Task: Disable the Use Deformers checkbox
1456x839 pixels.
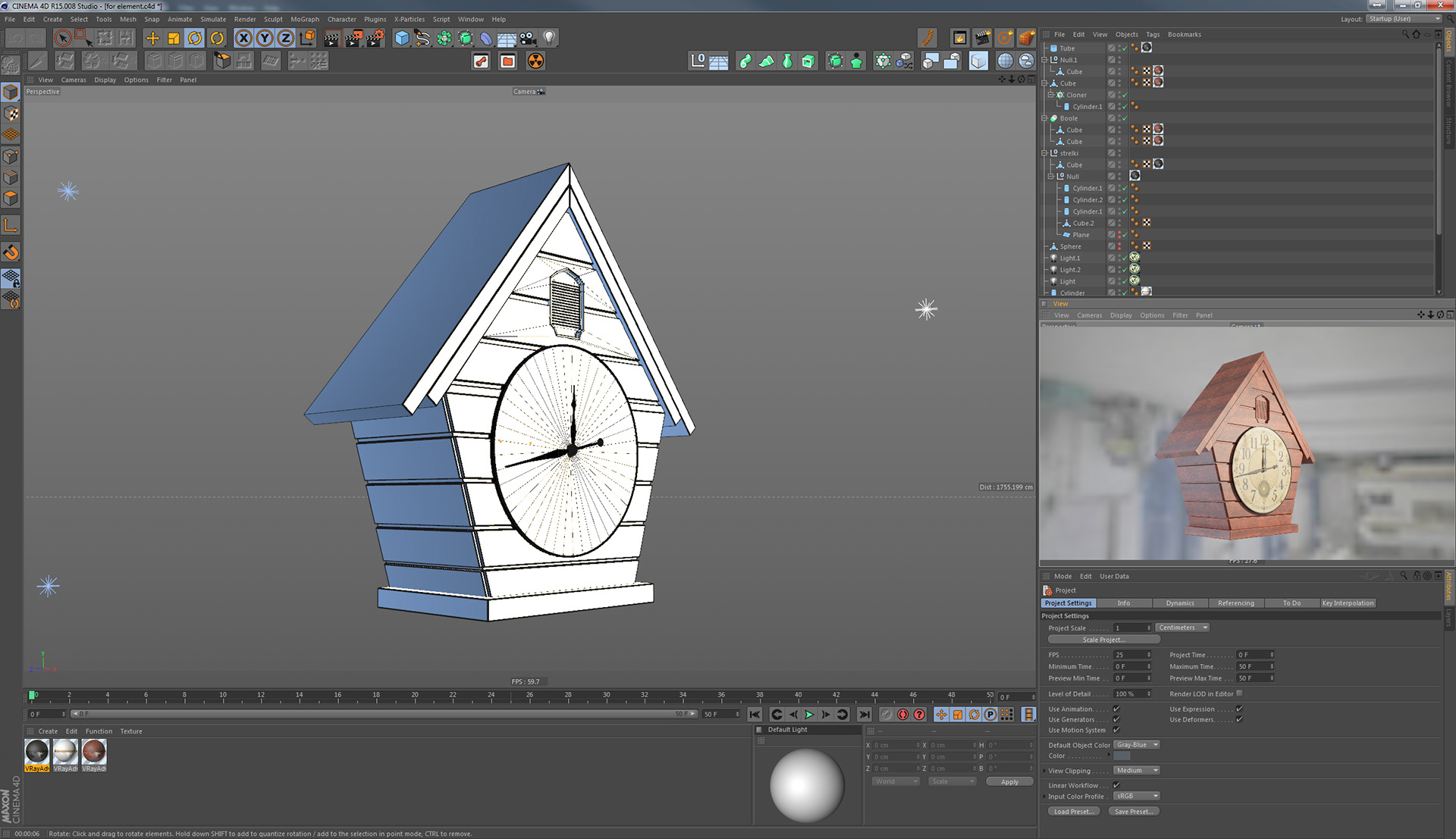Action: [x=1239, y=719]
